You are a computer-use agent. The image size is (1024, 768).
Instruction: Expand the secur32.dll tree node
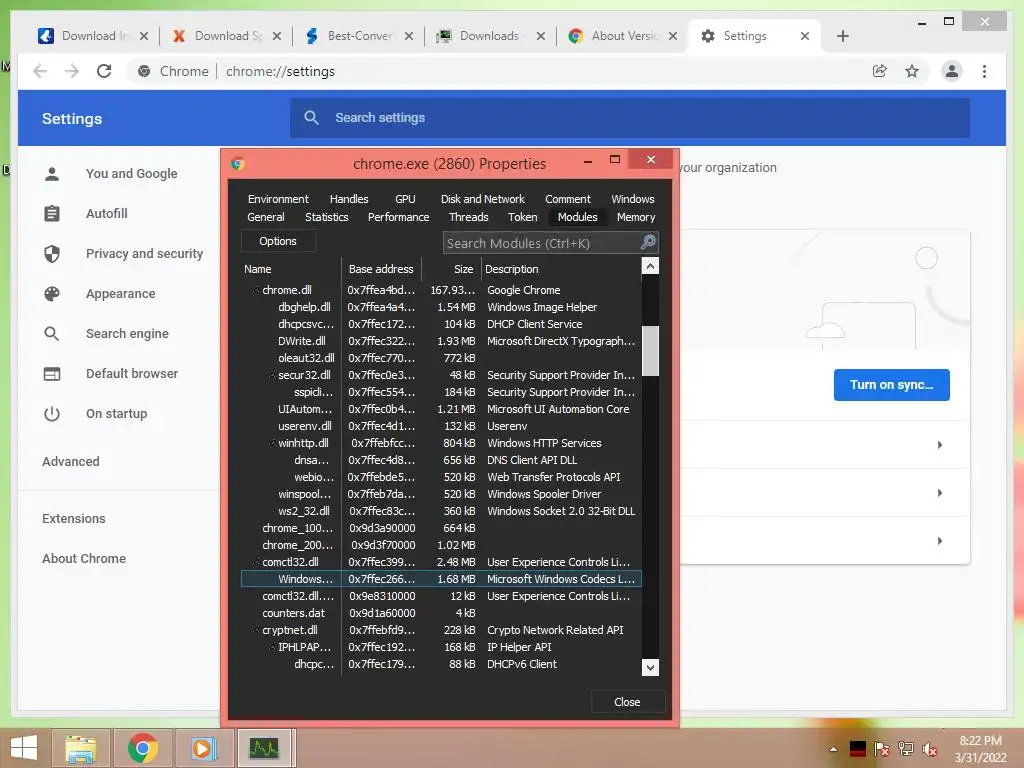272,375
